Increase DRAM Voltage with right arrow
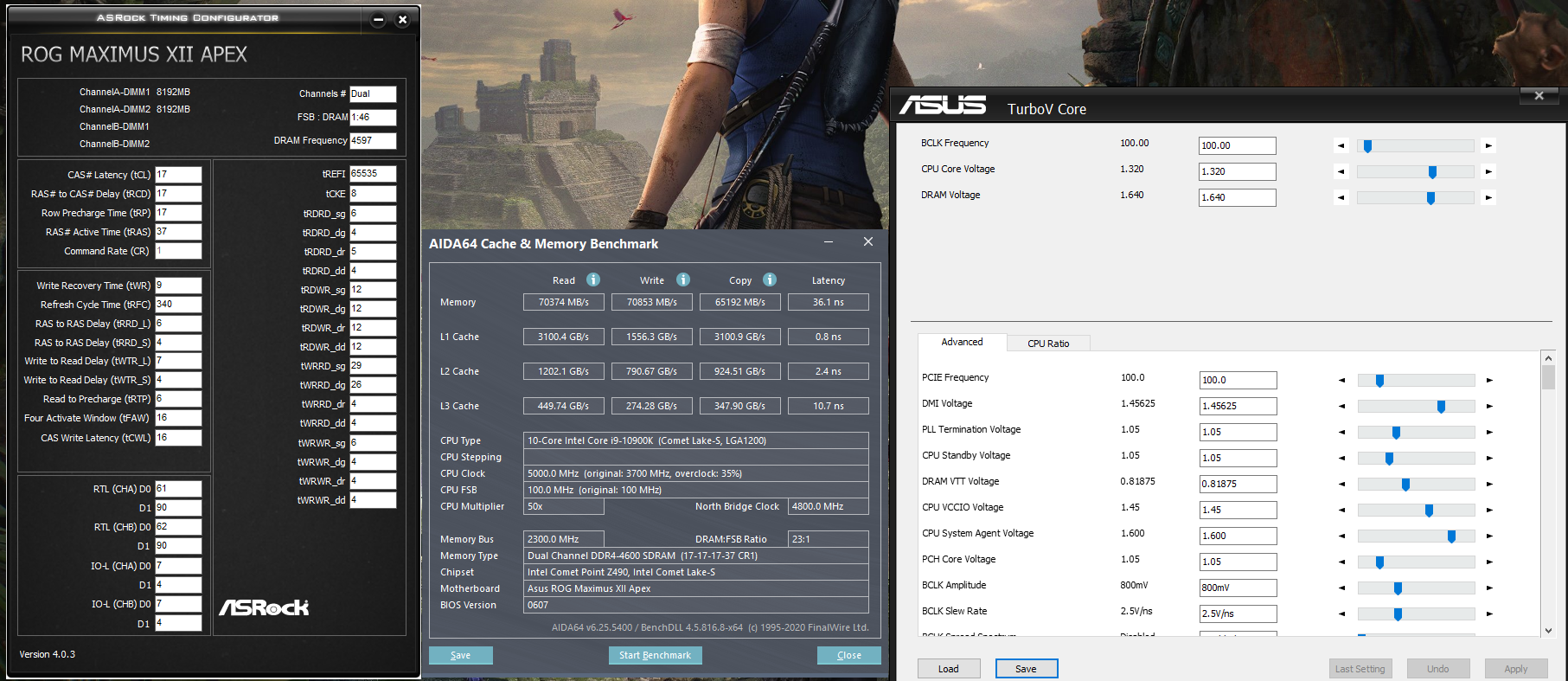 click(x=1488, y=198)
